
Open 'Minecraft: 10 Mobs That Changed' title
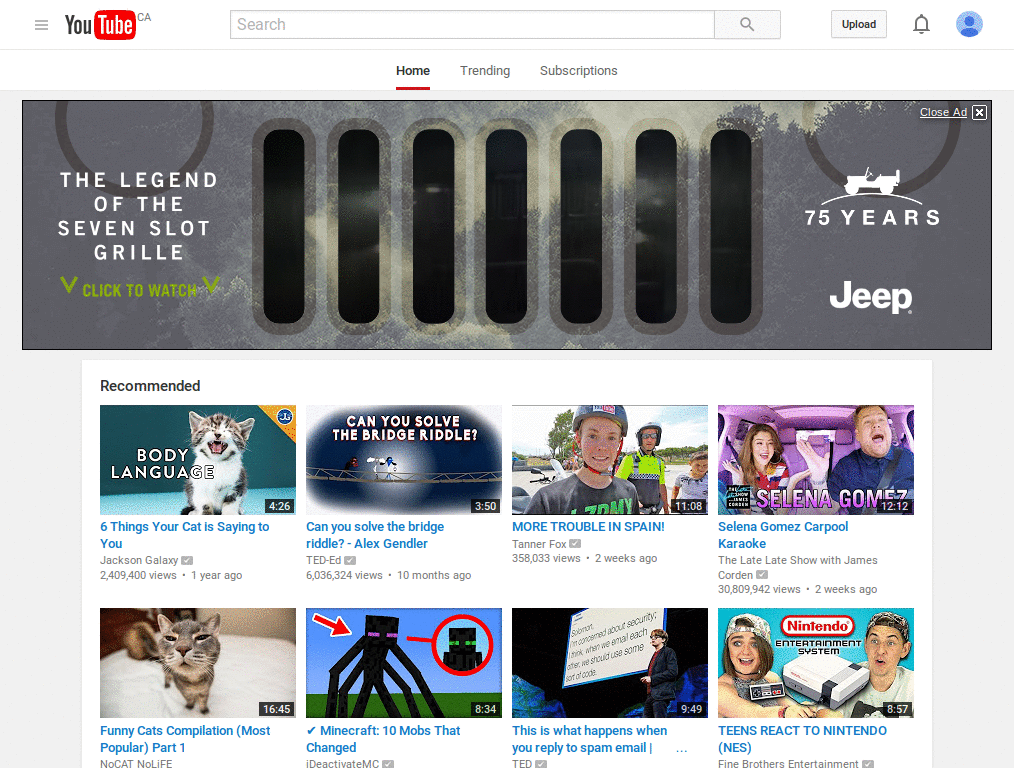383,739
